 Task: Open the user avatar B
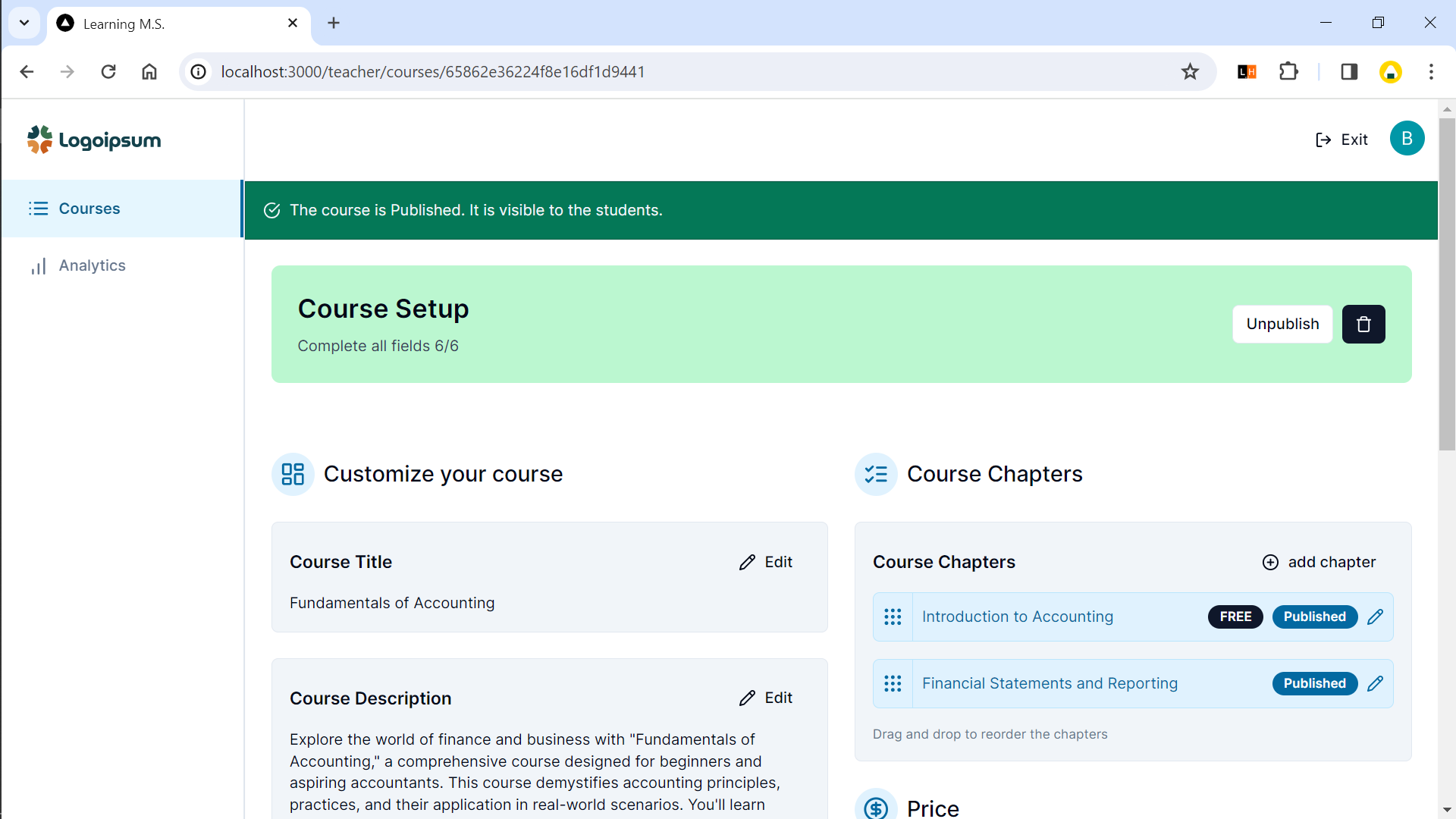[x=1407, y=139]
